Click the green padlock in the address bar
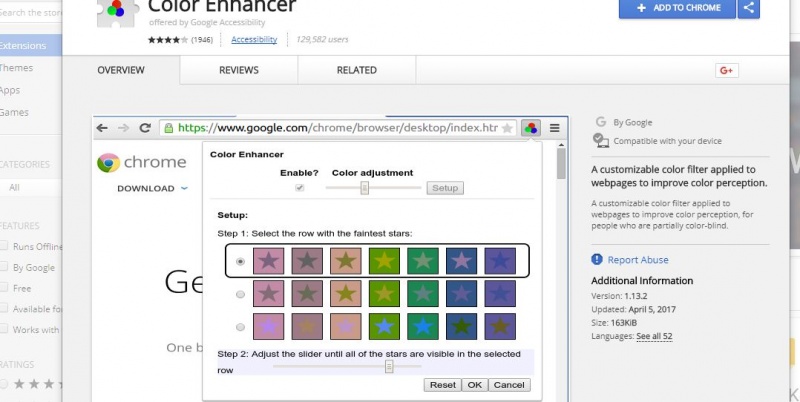This screenshot has height=402, width=800. [x=168, y=128]
